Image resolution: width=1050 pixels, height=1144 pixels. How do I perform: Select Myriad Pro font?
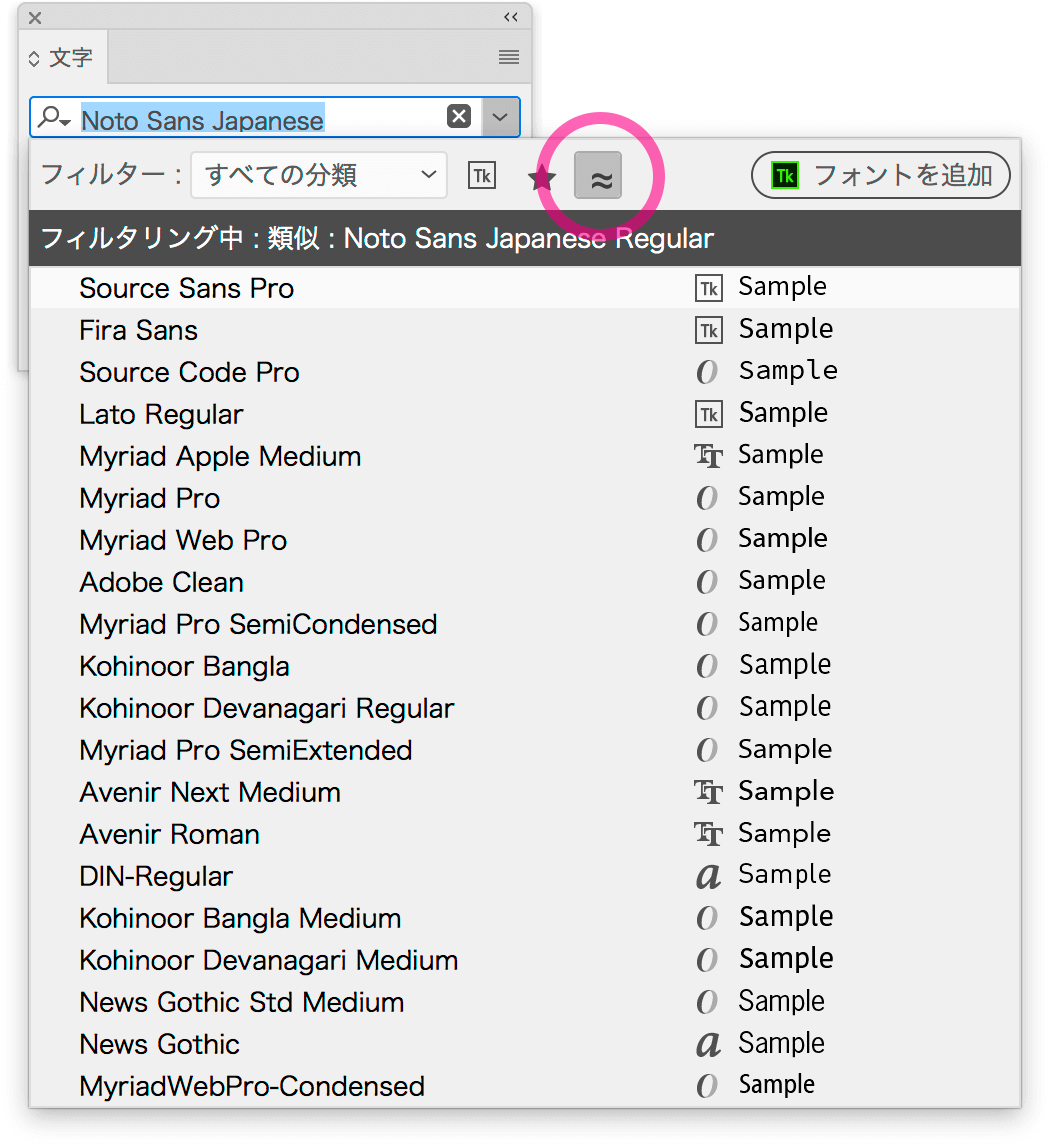point(525,498)
